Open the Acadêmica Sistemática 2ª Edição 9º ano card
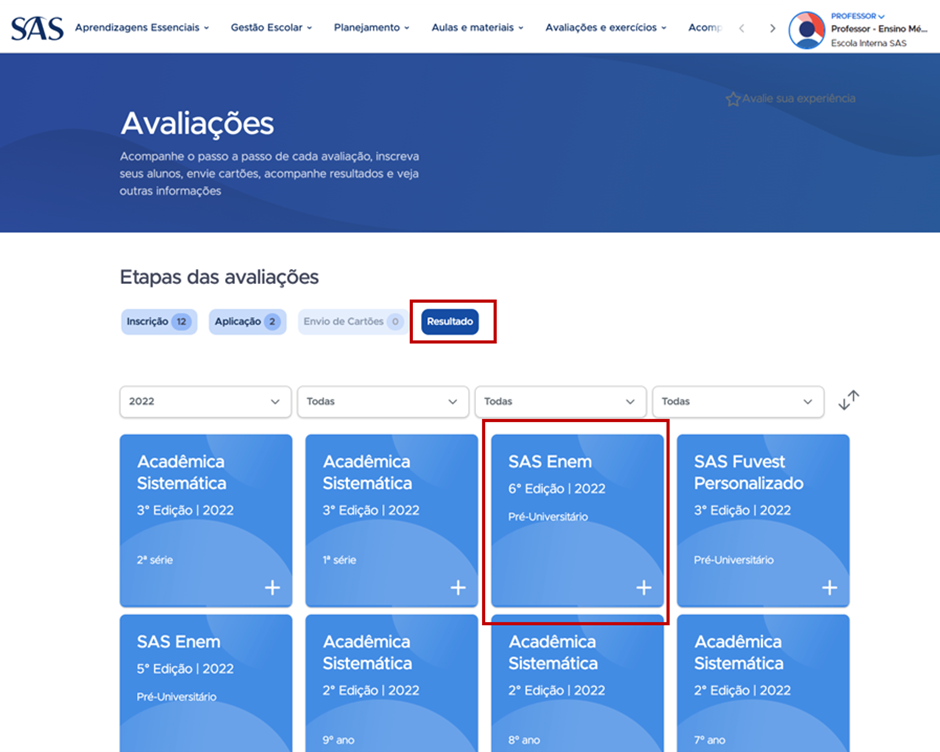 point(392,683)
